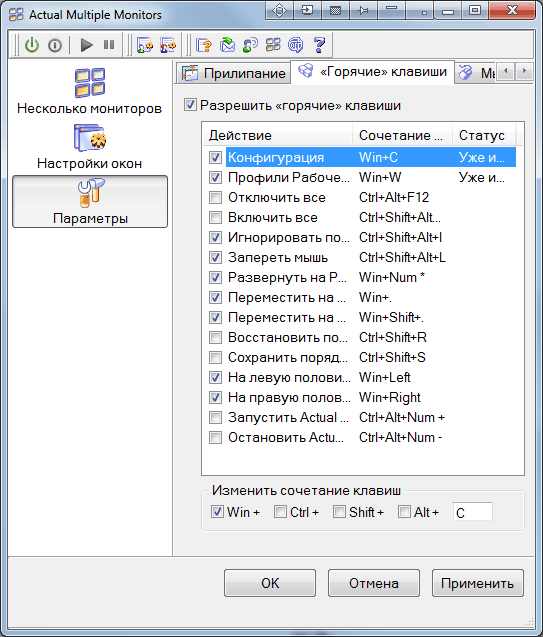Toggle the На левую полови... checkbox
Image resolution: width=543 pixels, height=637 pixels.
click(x=215, y=377)
